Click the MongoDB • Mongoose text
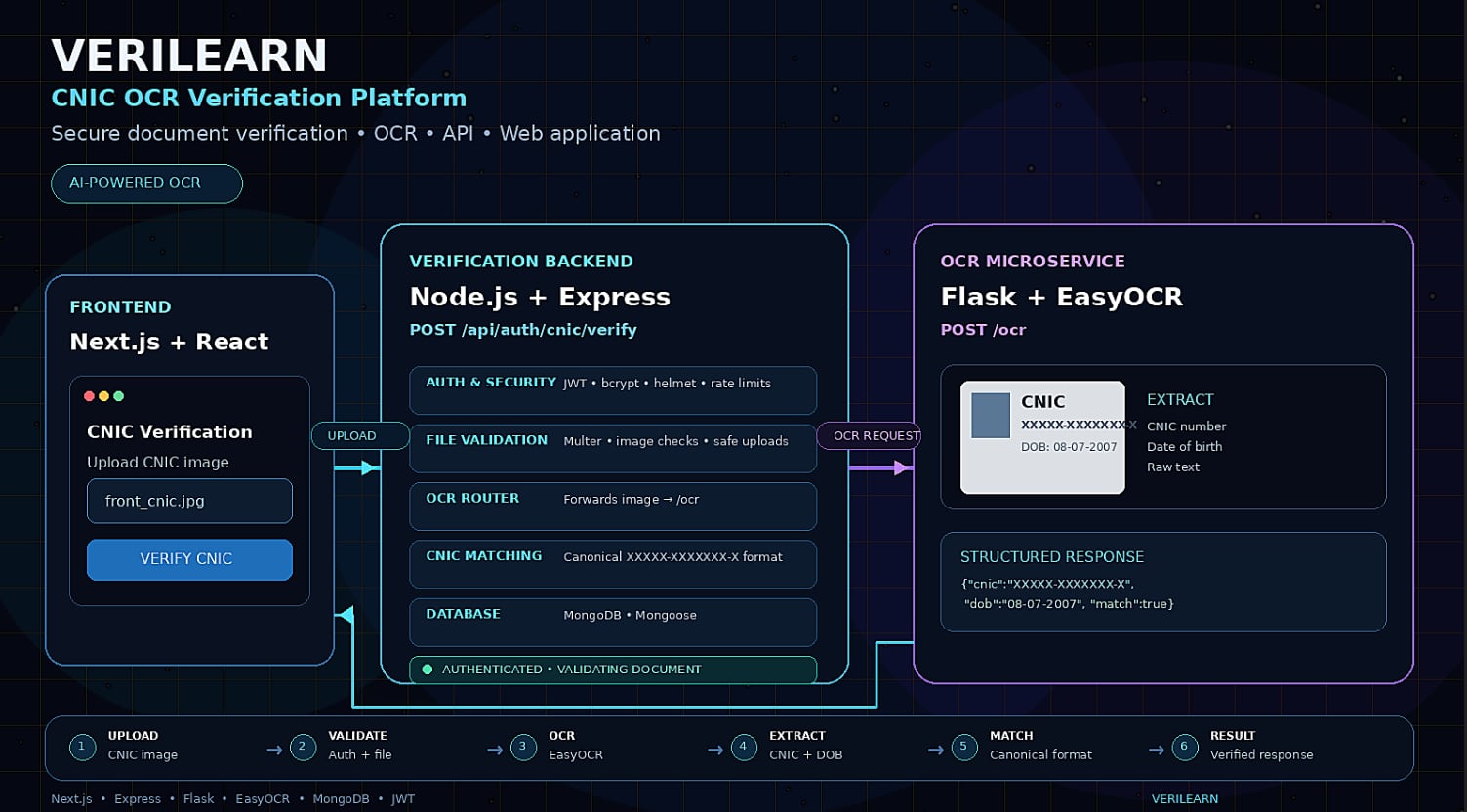Screen dimensions: 1467x812 [x=630, y=616]
